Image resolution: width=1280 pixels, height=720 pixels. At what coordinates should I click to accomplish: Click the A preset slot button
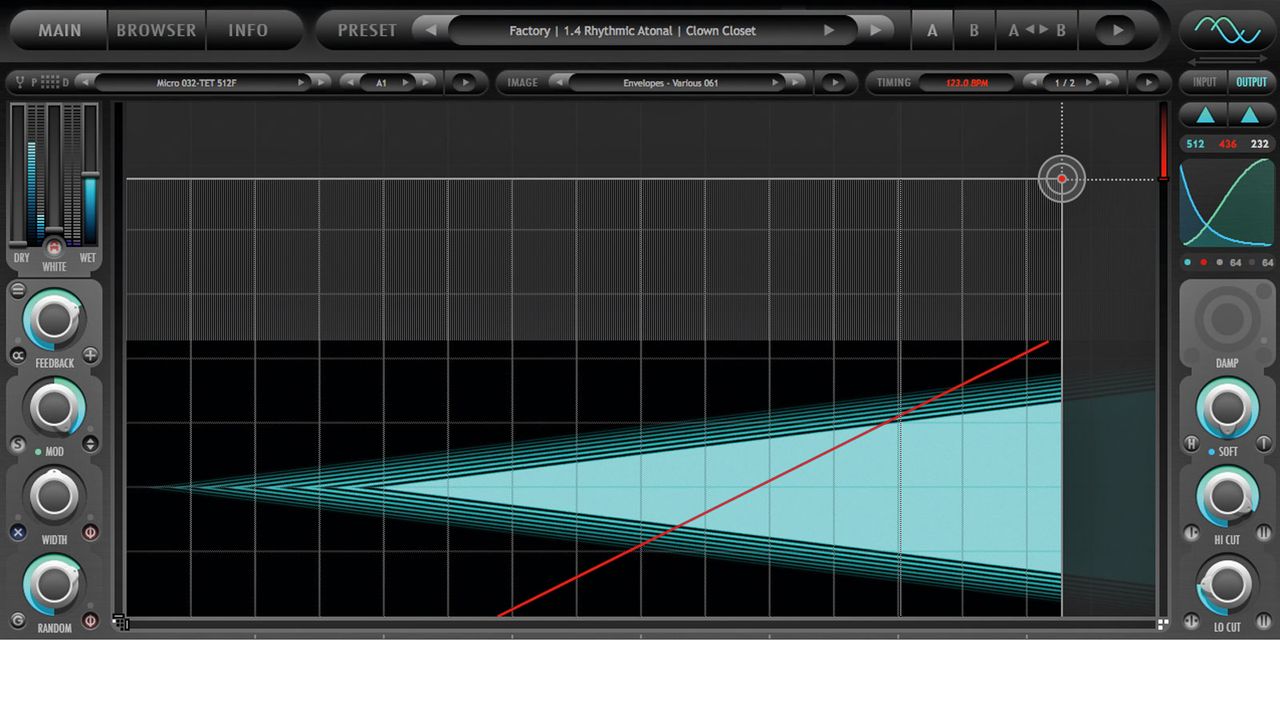[932, 31]
